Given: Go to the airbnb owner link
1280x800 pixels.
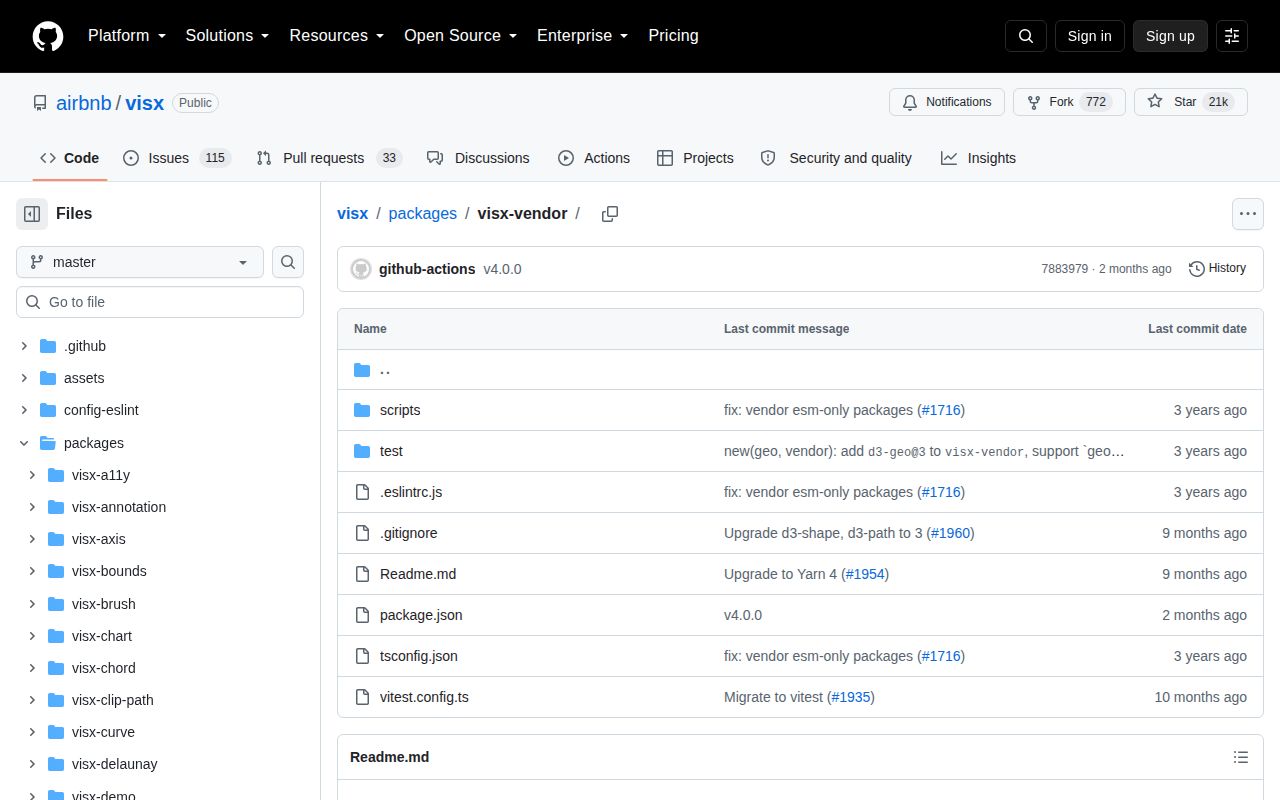Looking at the screenshot, I should pyautogui.click(x=84, y=103).
